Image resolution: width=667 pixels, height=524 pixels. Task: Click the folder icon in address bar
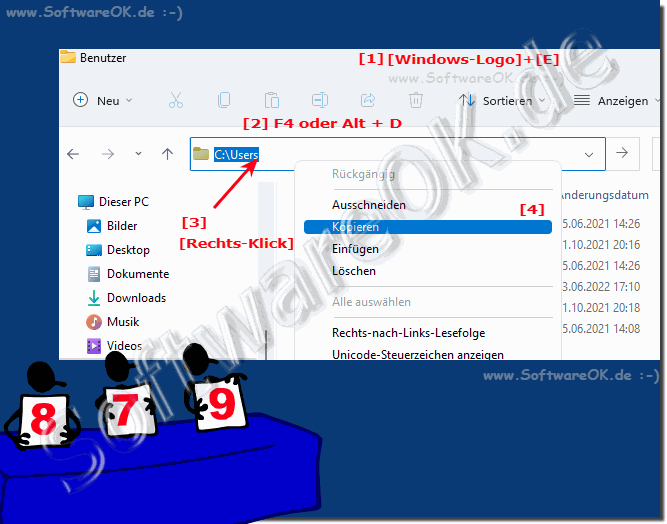201,154
